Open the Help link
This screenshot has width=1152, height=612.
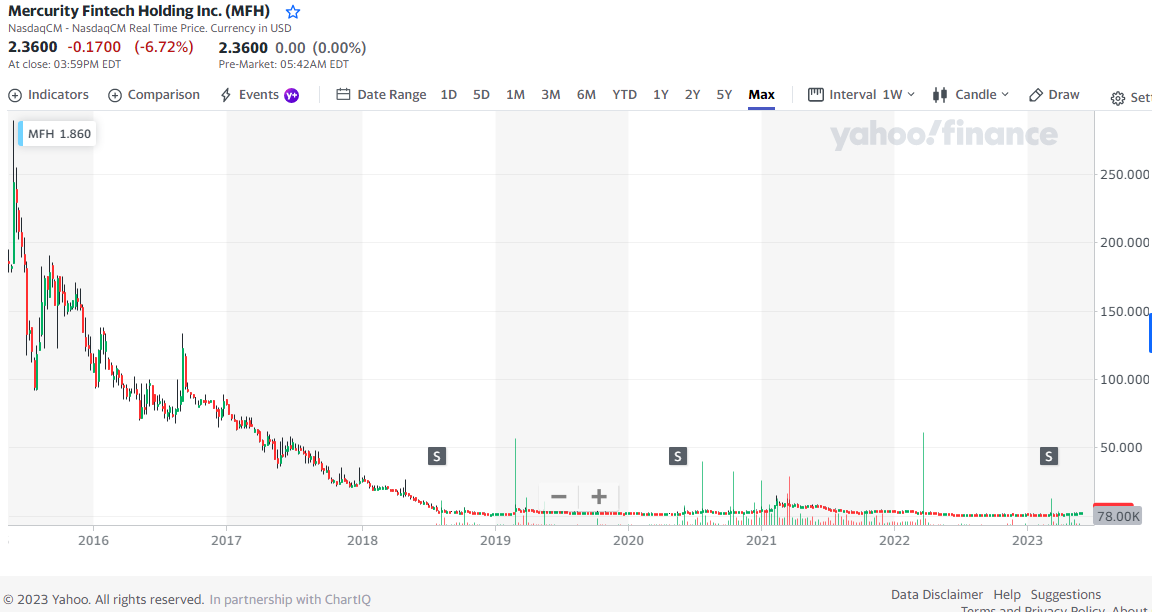1007,594
